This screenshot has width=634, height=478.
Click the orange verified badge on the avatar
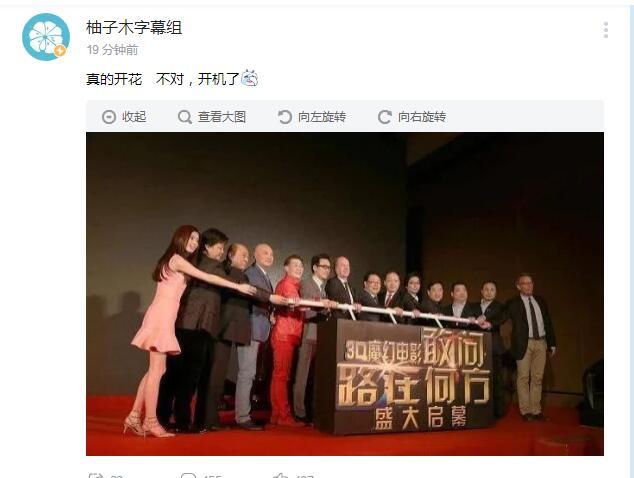(x=60, y=51)
